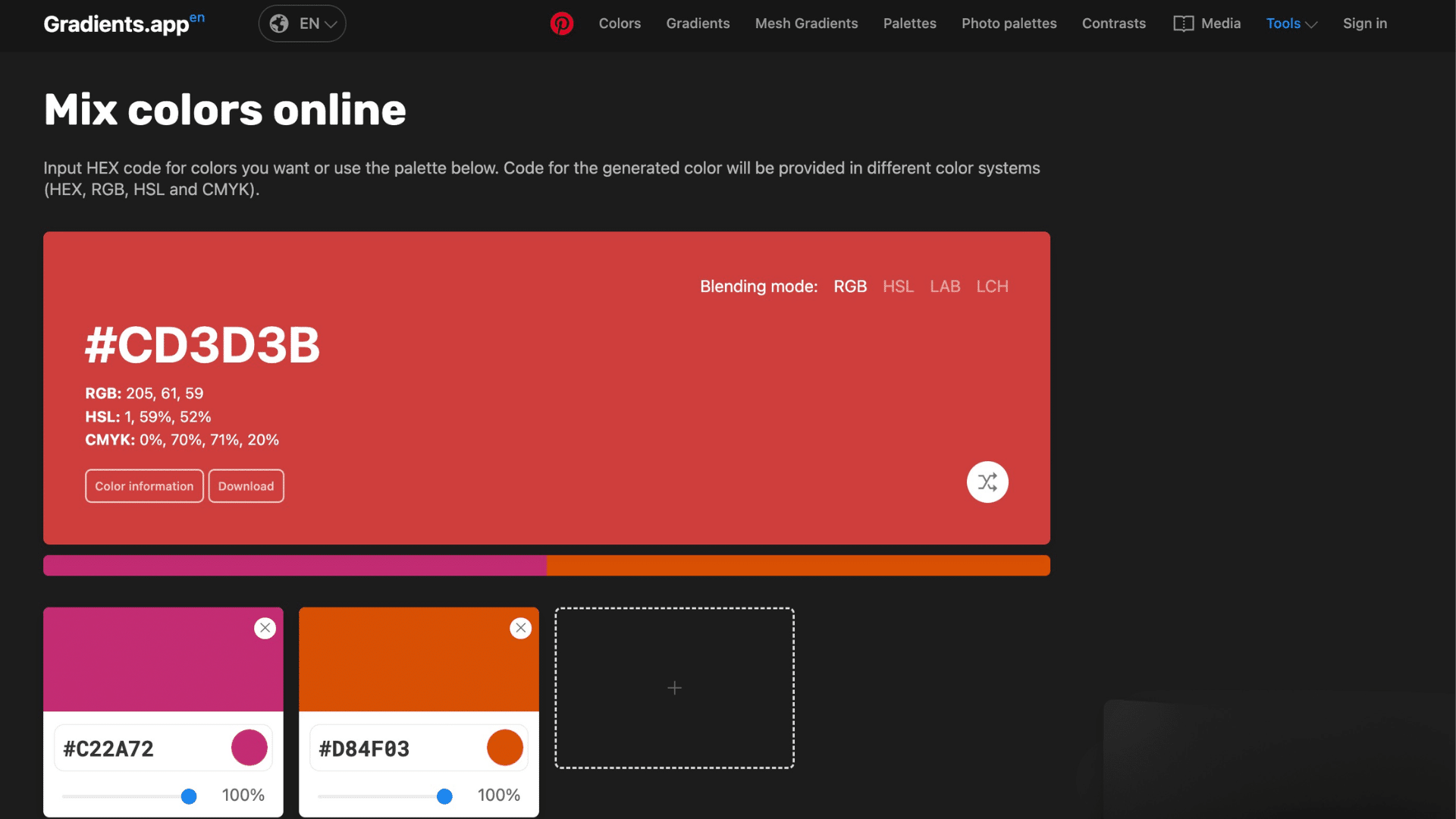Click the shuffle random colors button
The image size is (1456, 819).
point(987,482)
